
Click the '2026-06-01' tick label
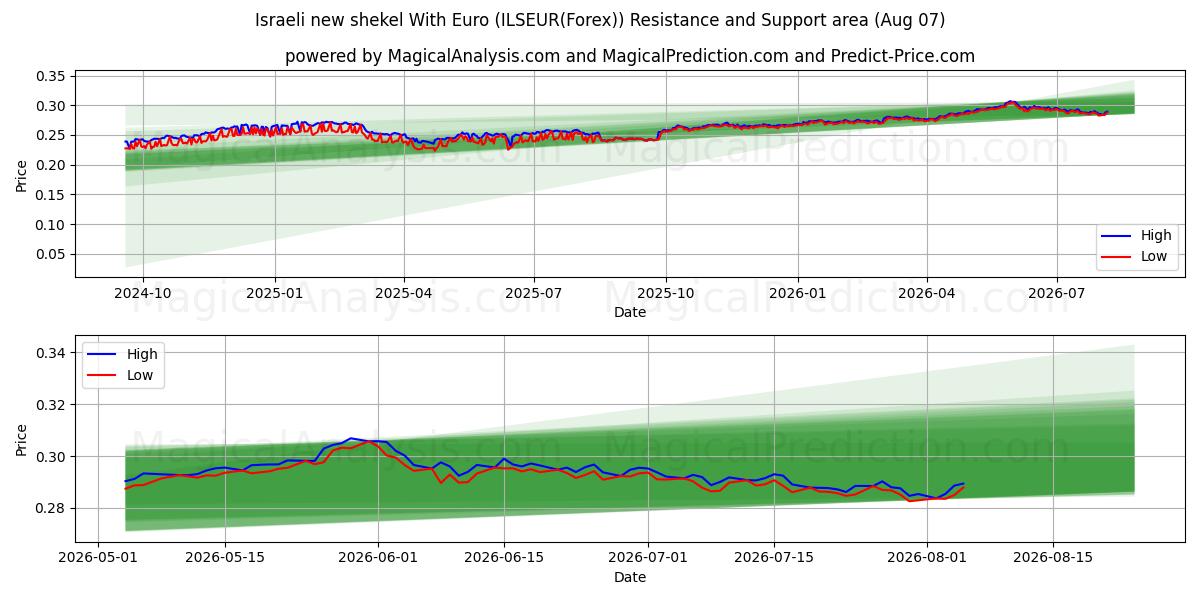379,558
